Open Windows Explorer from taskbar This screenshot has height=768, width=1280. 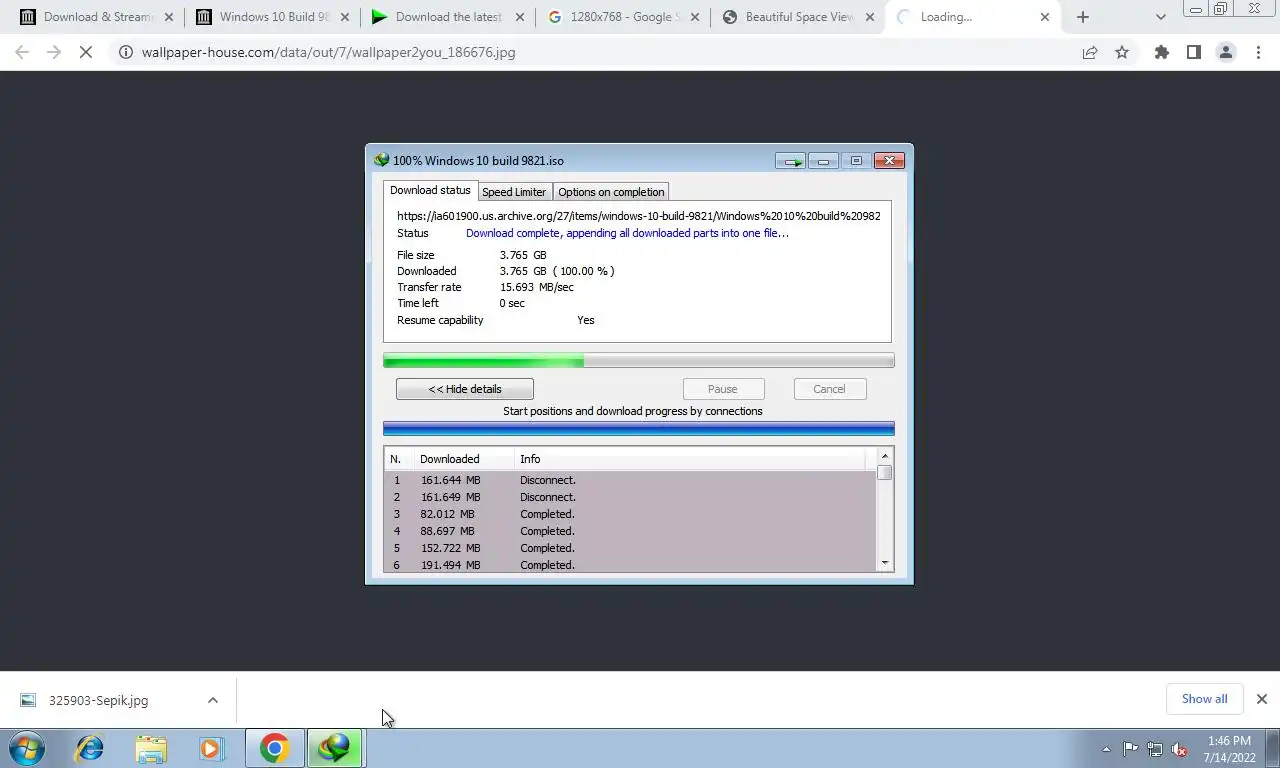[x=151, y=748]
